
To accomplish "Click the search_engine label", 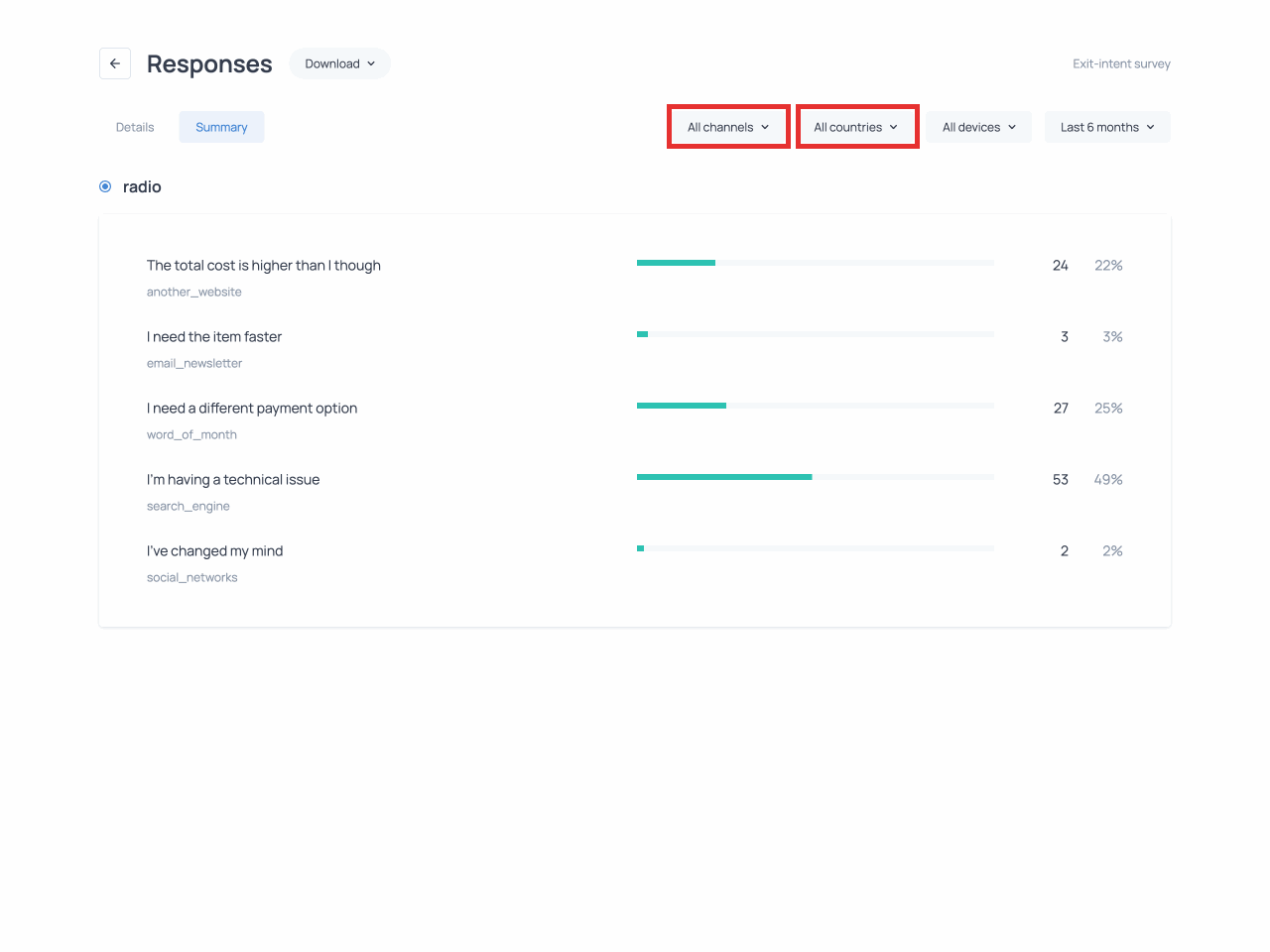I will click(x=189, y=506).
